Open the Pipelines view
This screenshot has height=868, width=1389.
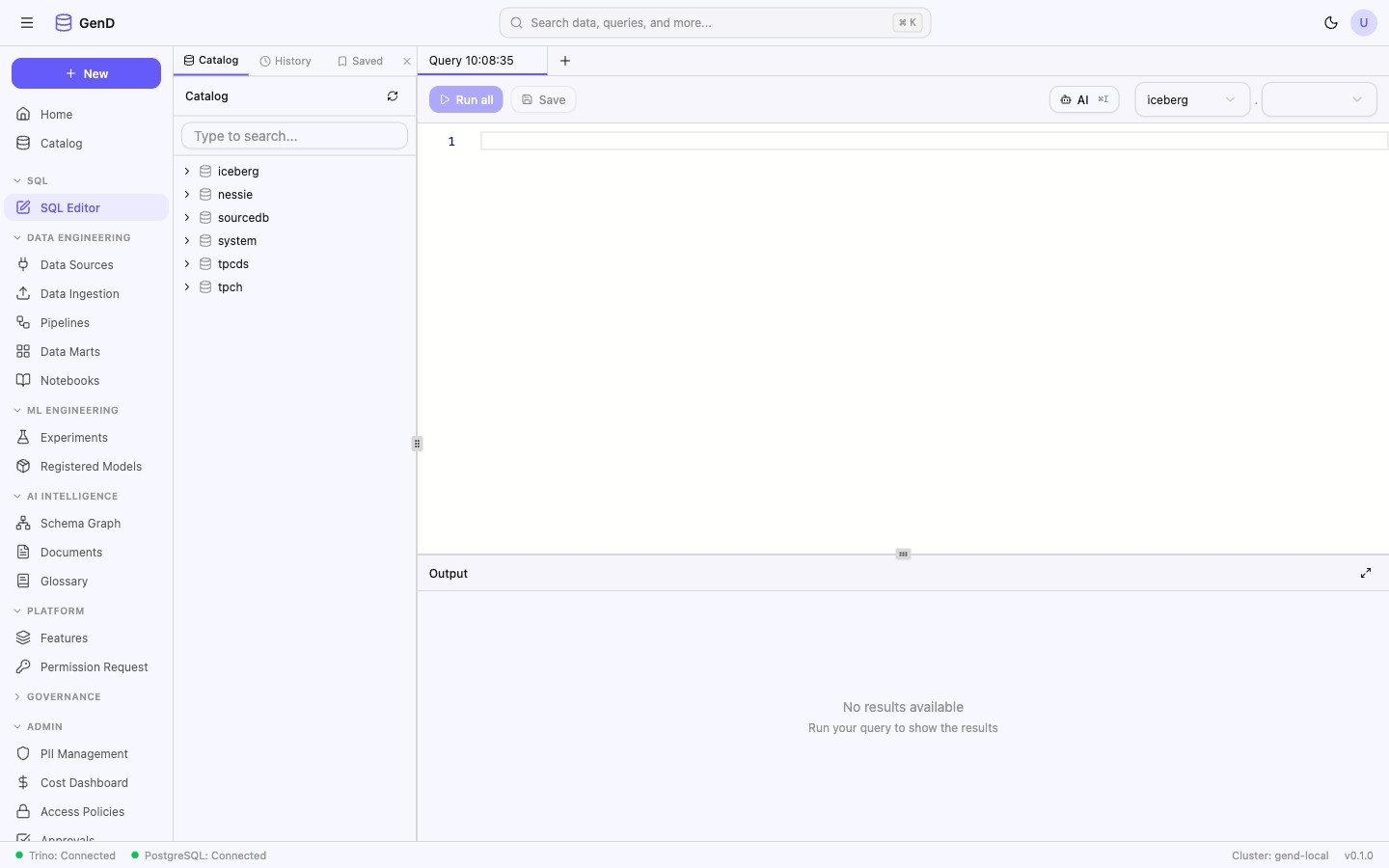[64, 322]
